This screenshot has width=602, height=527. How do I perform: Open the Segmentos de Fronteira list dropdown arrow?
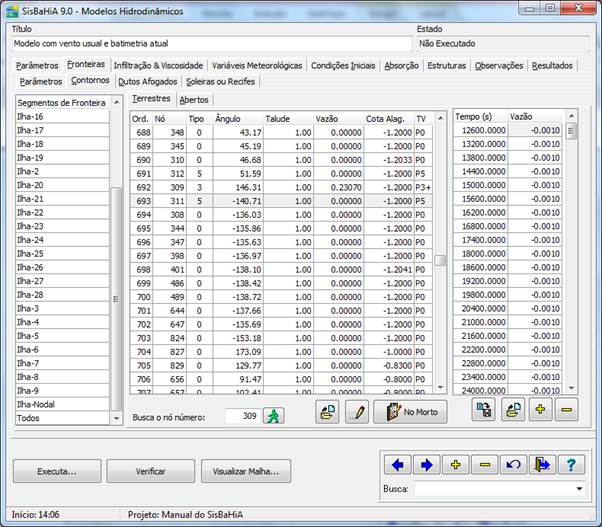116,418
